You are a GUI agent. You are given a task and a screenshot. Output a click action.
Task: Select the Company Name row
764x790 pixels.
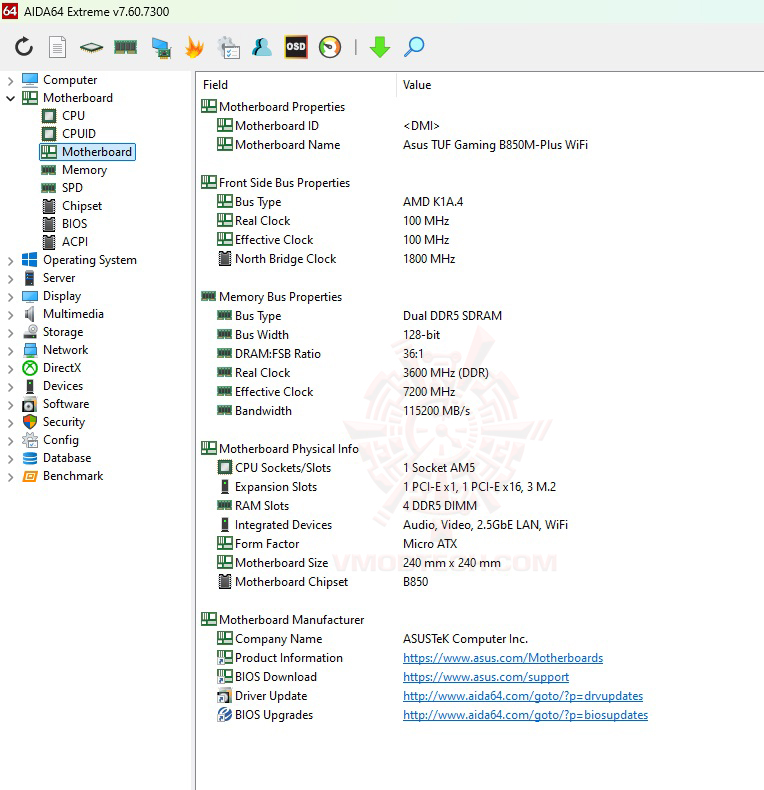[372, 639]
